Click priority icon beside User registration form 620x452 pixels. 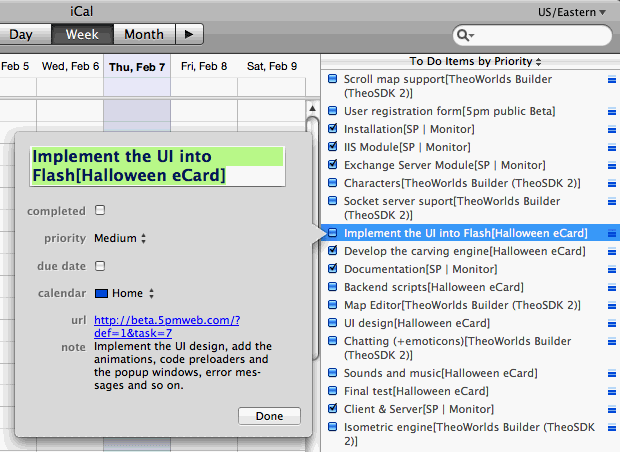[x=612, y=111]
